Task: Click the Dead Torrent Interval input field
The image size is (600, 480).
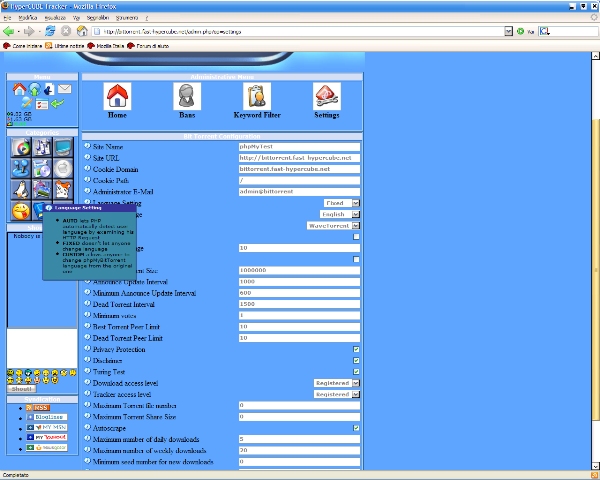Action: pyautogui.click(x=297, y=303)
